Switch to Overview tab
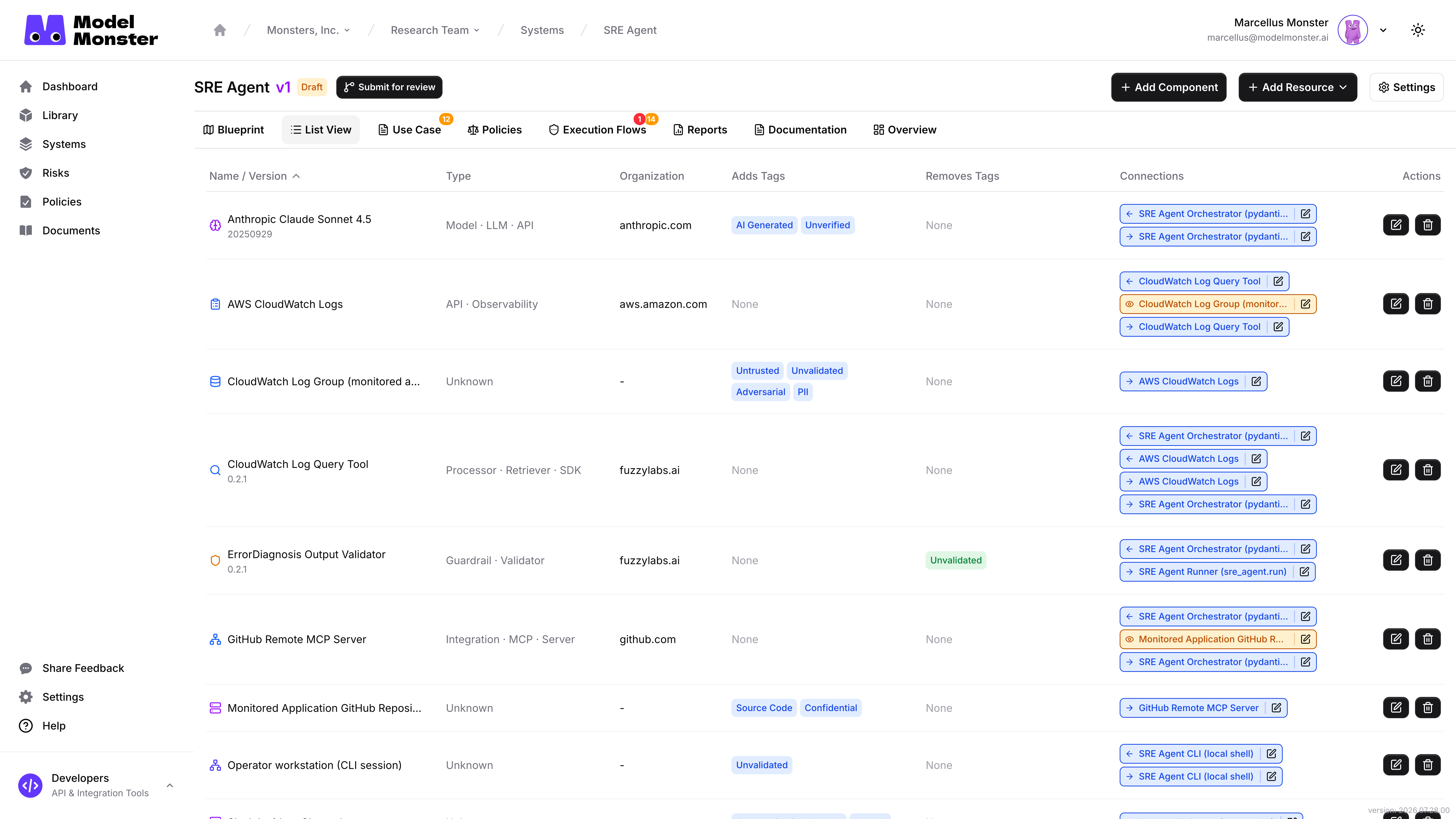 point(905,129)
